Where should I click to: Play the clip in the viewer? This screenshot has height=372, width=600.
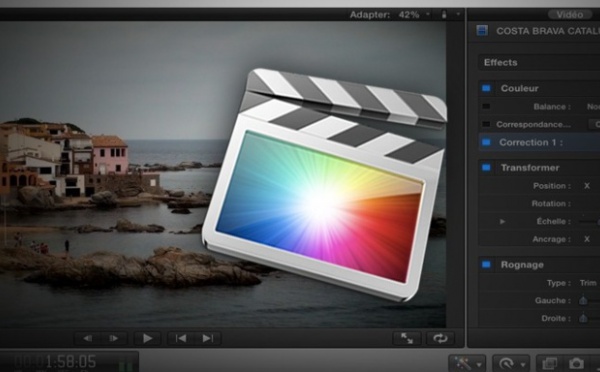[147, 338]
